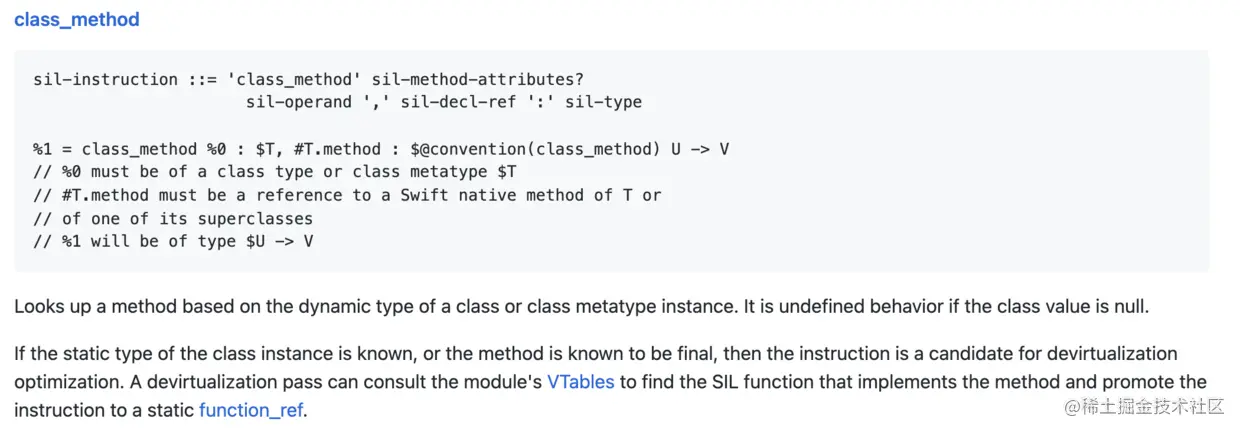Click the '// of one of its superclasses' comment
The image size is (1240, 432).
(x=173, y=218)
